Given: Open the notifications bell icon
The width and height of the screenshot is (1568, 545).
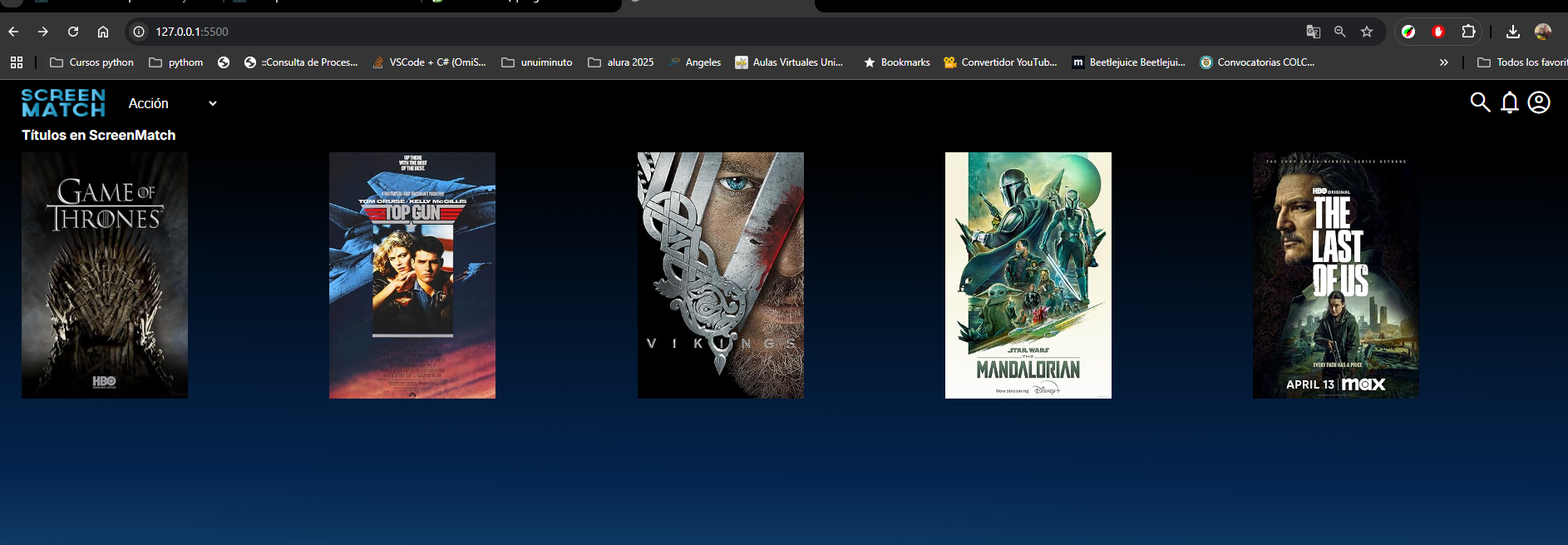Looking at the screenshot, I should click(x=1510, y=102).
